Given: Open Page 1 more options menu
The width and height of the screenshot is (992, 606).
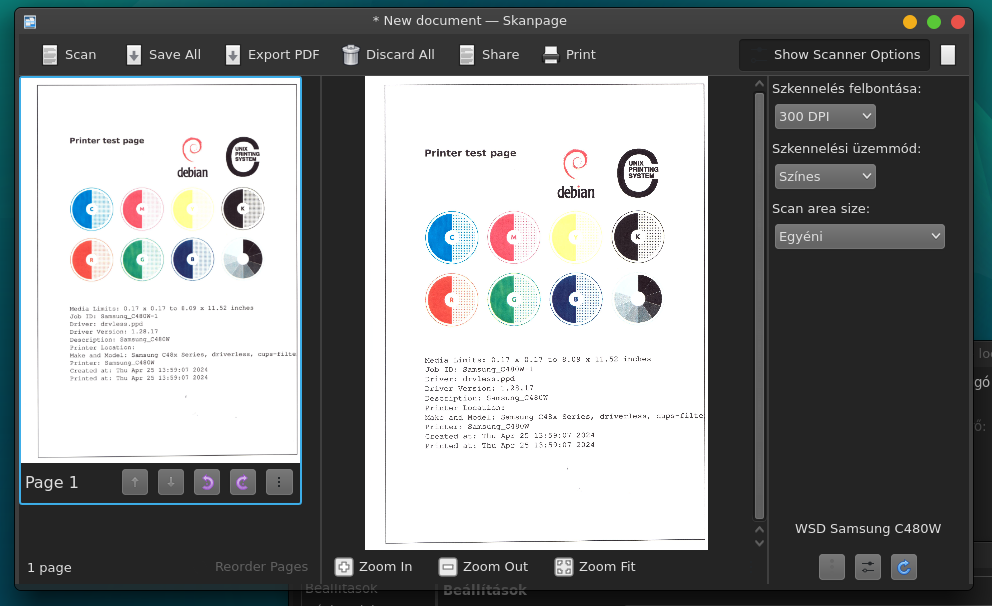Looking at the screenshot, I should [x=279, y=482].
